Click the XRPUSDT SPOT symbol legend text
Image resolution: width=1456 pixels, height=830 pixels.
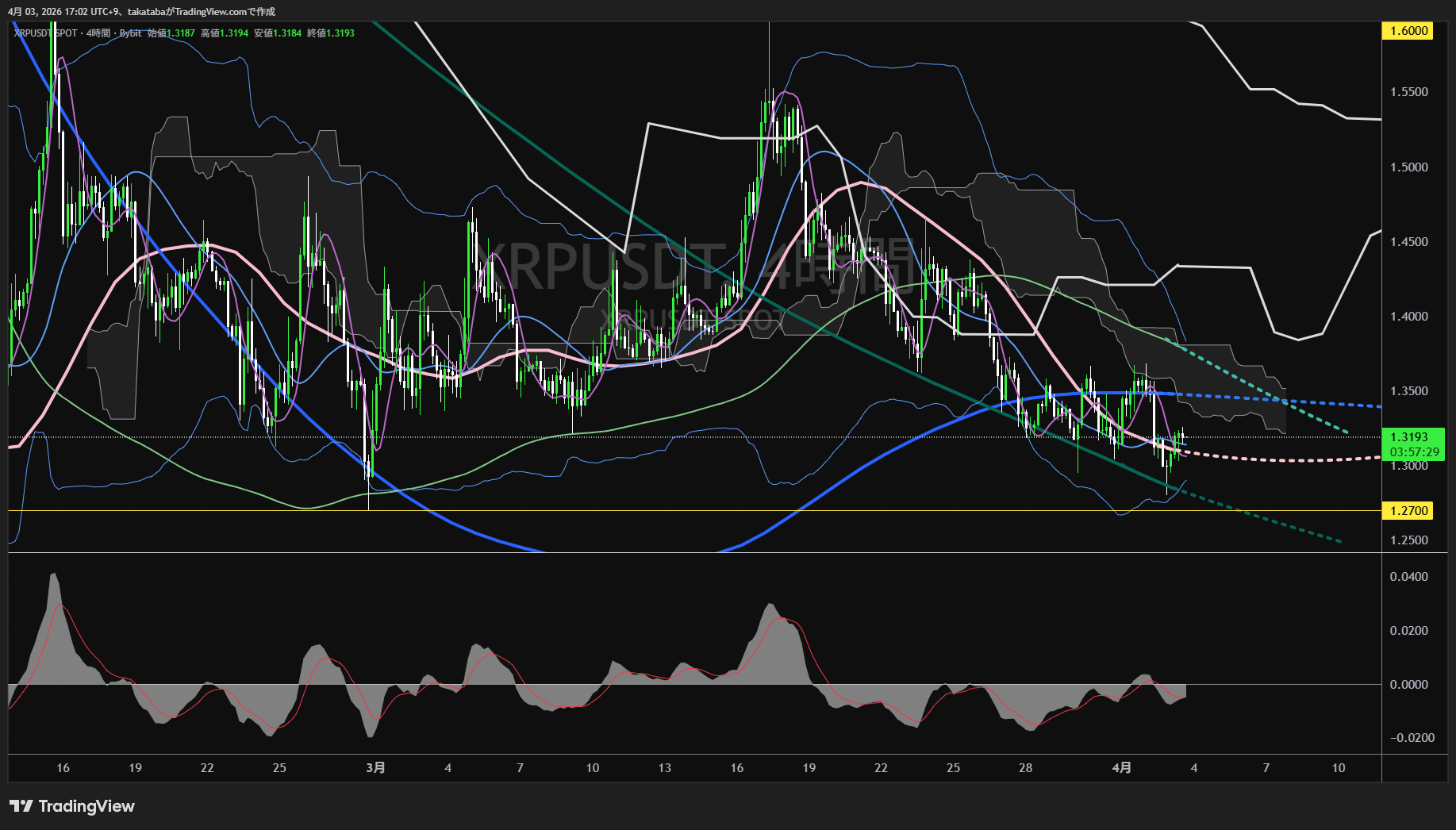point(46,33)
